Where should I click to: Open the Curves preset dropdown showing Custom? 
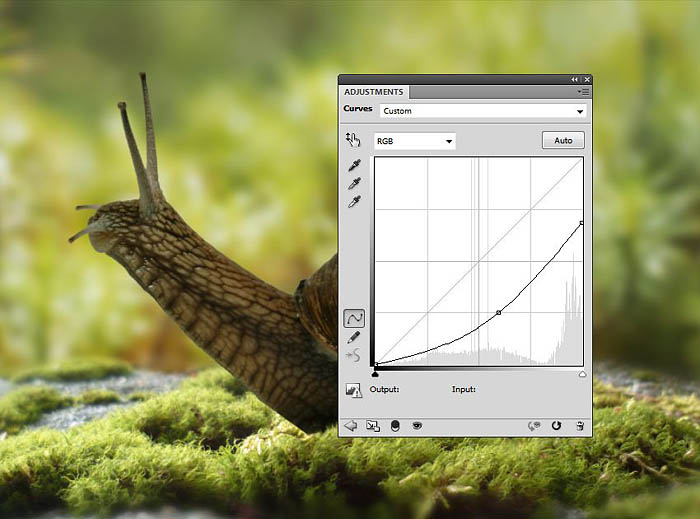482,111
